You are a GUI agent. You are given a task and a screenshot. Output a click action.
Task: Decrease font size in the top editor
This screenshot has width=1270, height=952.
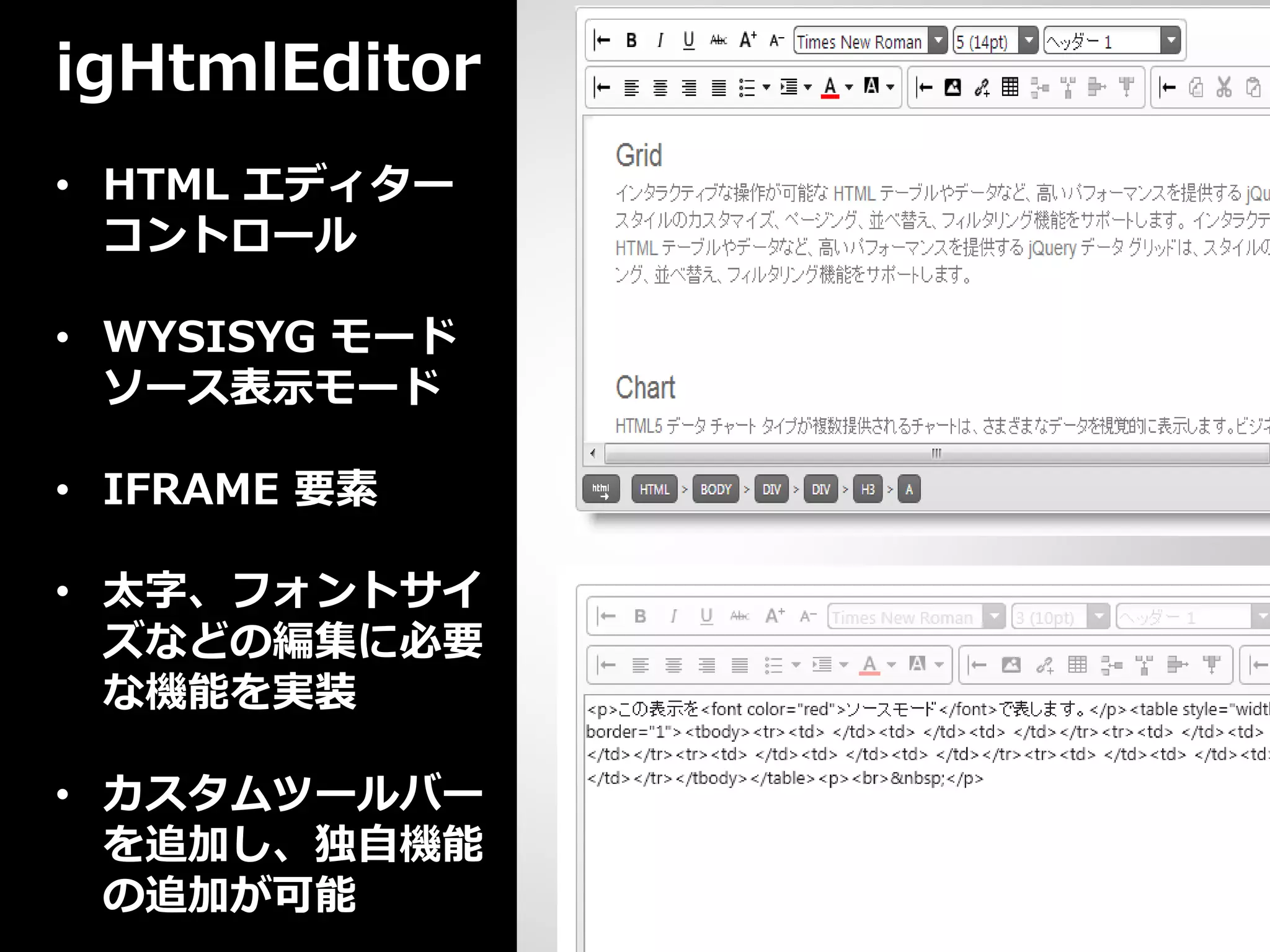pos(776,41)
